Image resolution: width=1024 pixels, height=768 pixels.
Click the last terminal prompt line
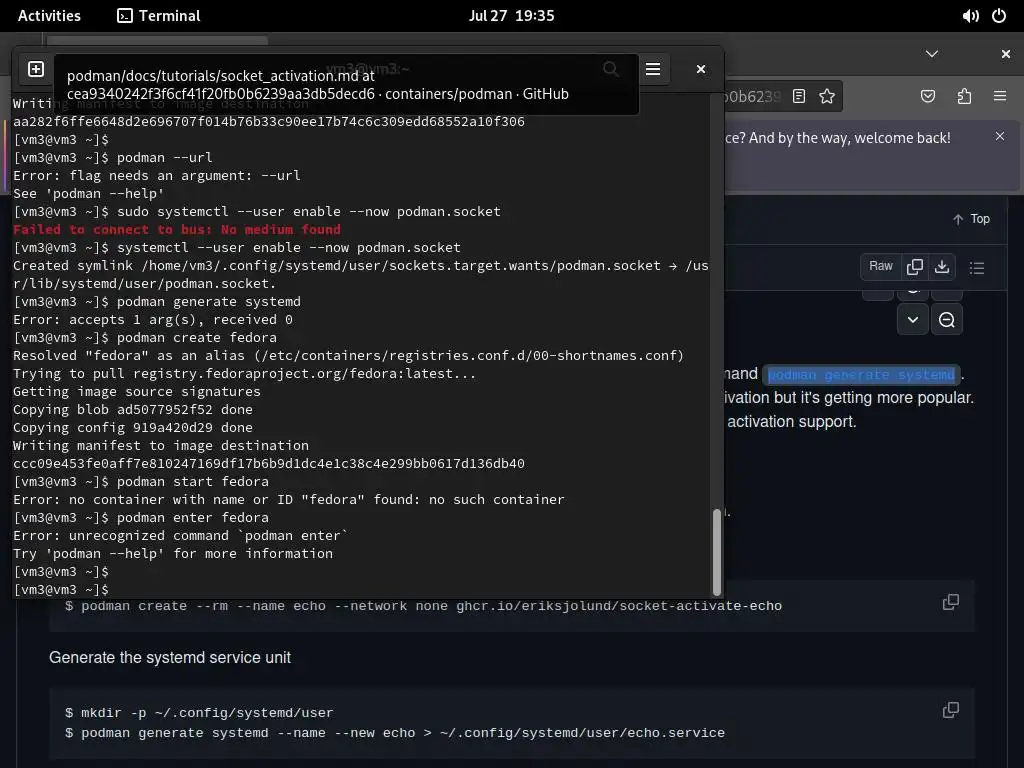61,590
